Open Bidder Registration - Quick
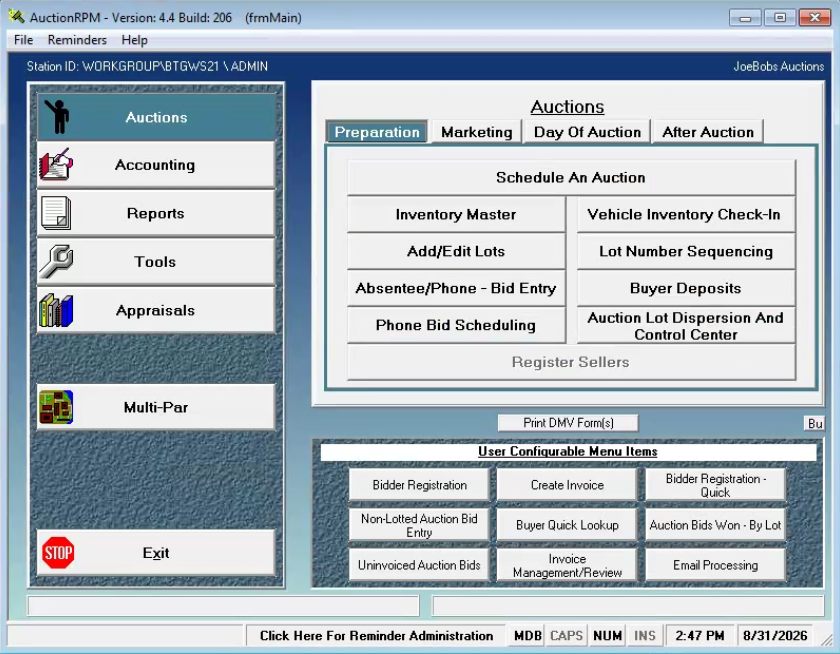840x654 pixels. [x=715, y=485]
